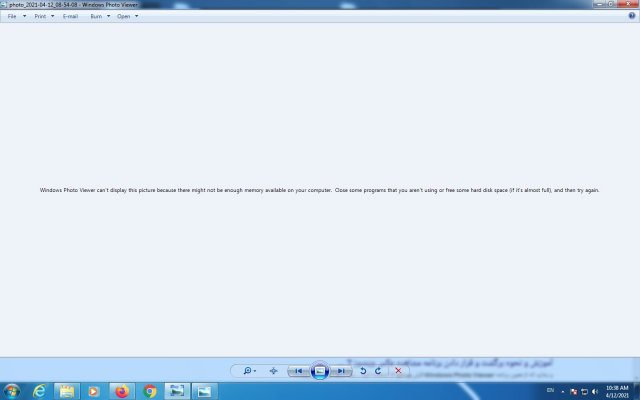Expand the Burn dropdown menu
This screenshot has height=400, width=640.
tap(100, 16)
